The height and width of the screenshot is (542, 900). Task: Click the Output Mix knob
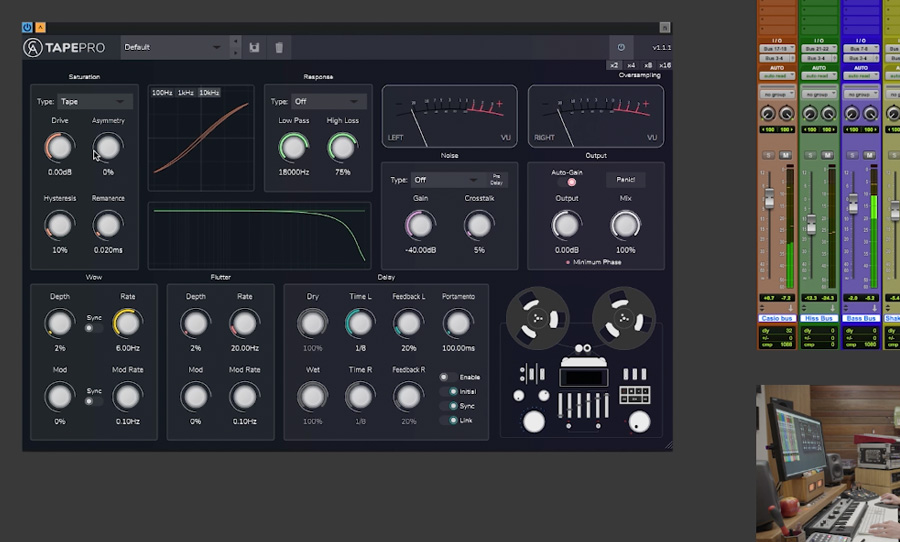[x=625, y=224]
